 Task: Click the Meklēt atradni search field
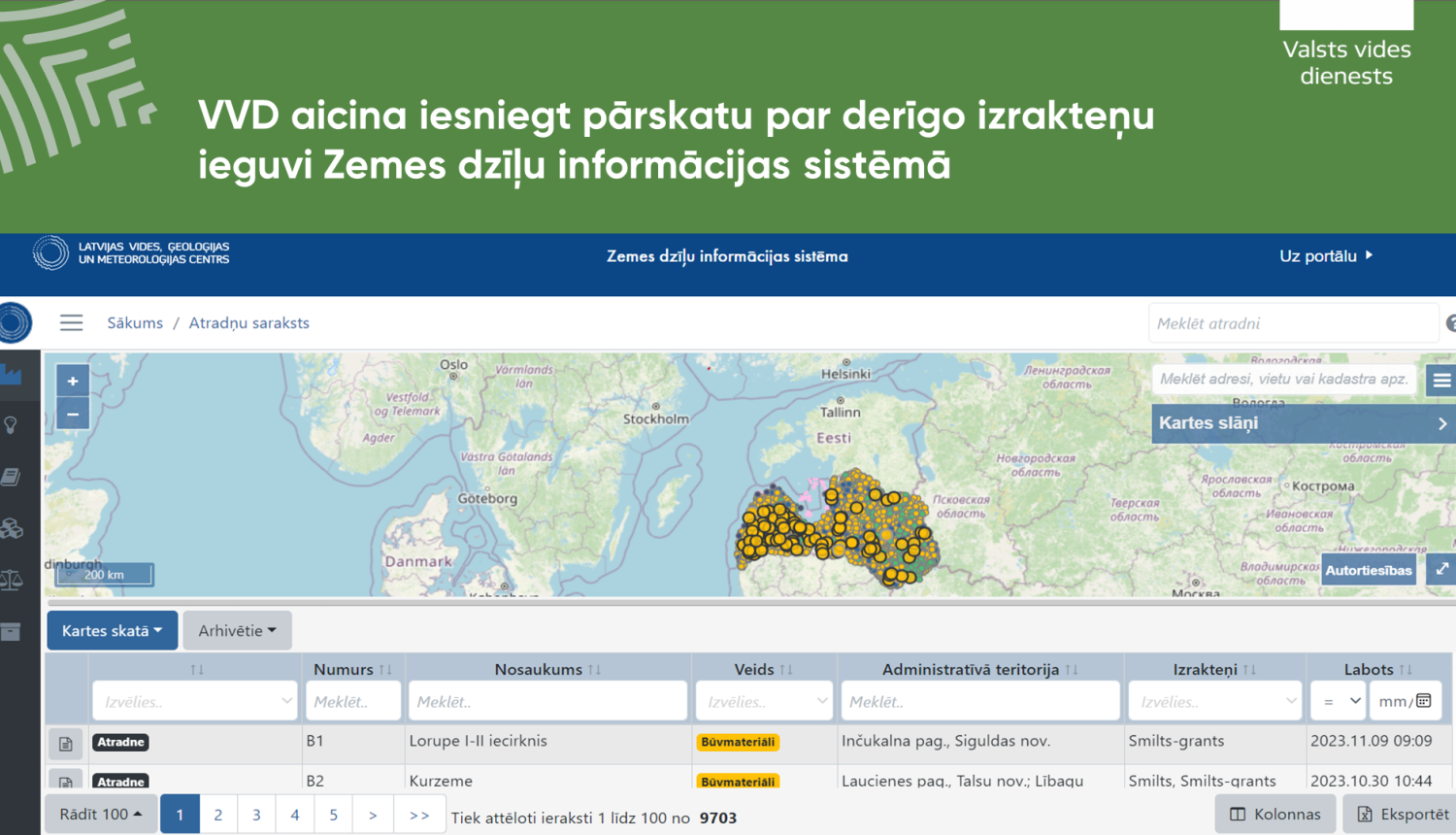[1293, 322]
